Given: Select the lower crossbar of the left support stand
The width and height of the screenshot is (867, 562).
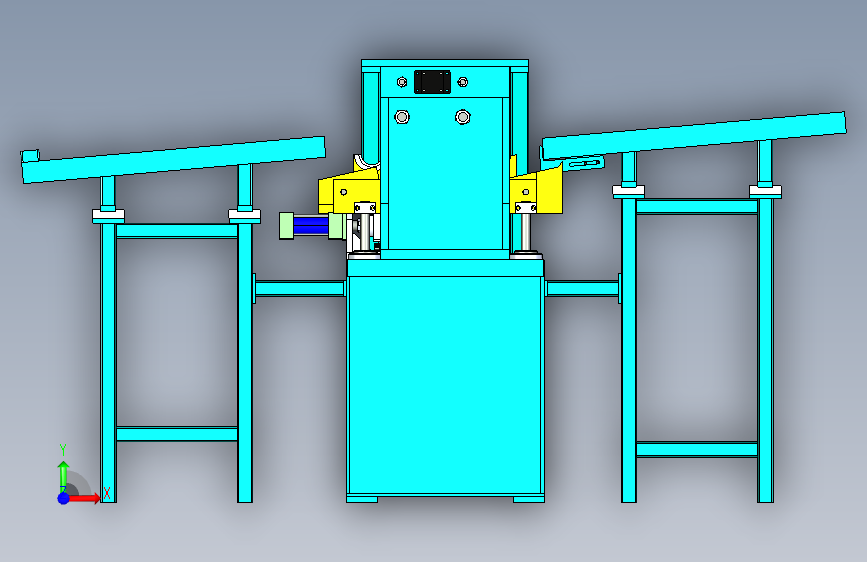Looking at the screenshot, I should [177, 434].
